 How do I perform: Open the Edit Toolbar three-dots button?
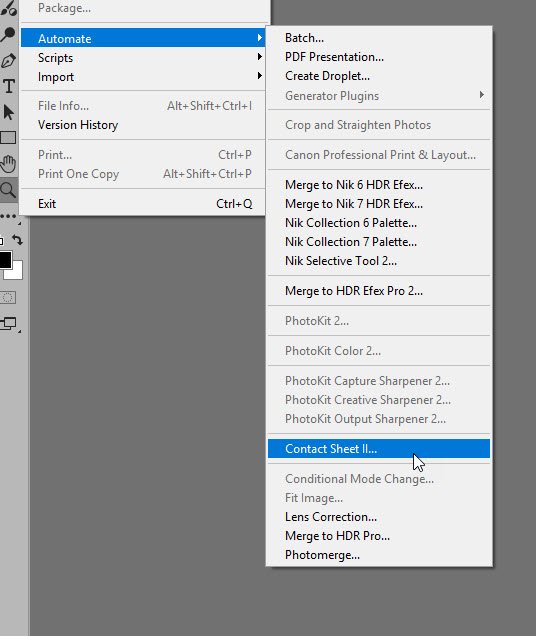[x=8, y=216]
